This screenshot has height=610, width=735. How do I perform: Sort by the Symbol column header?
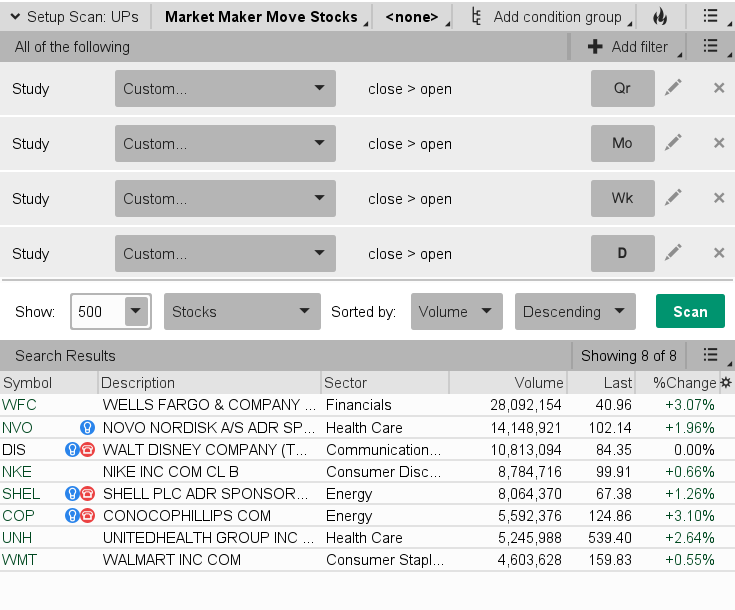(x=49, y=383)
